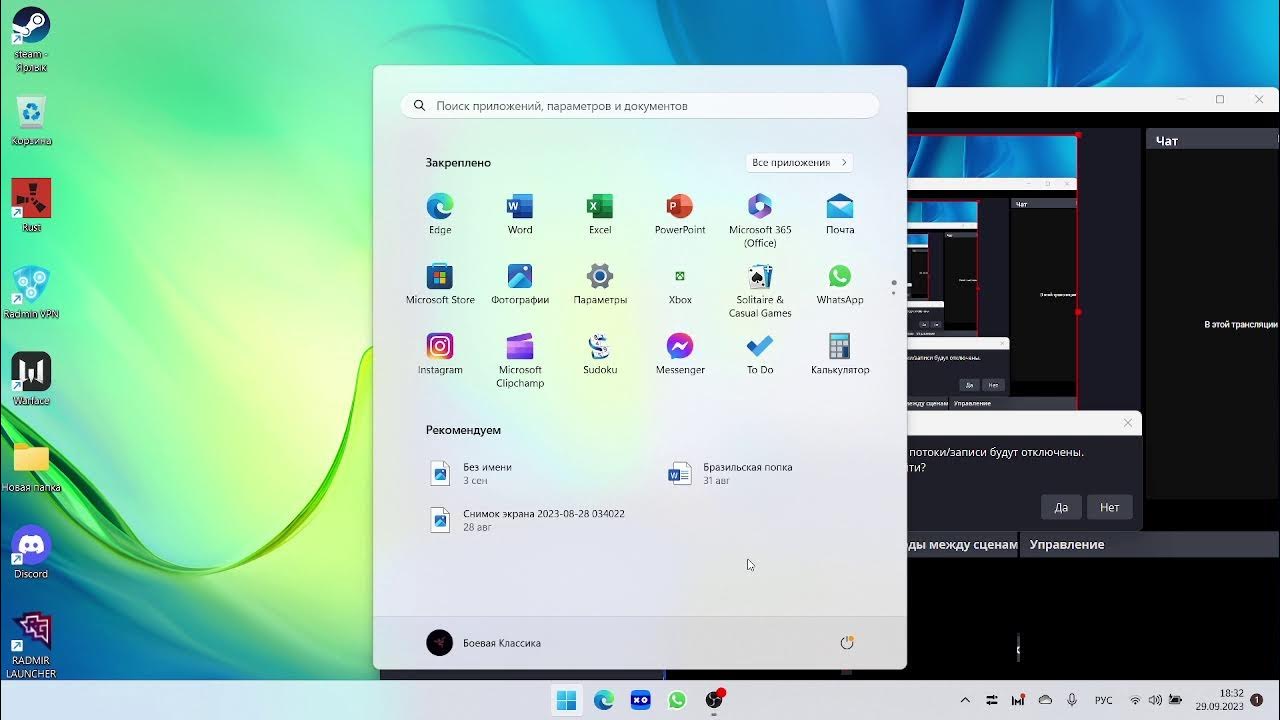Click the pinned apps page indicator dots
Screen dimensions: 1280x720
(x=894, y=288)
